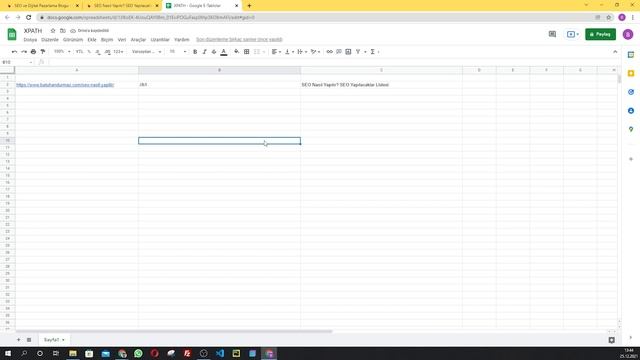Image resolution: width=640 pixels, height=360 pixels.
Task: Click the last edit history link
Action: pyautogui.click(x=239, y=40)
